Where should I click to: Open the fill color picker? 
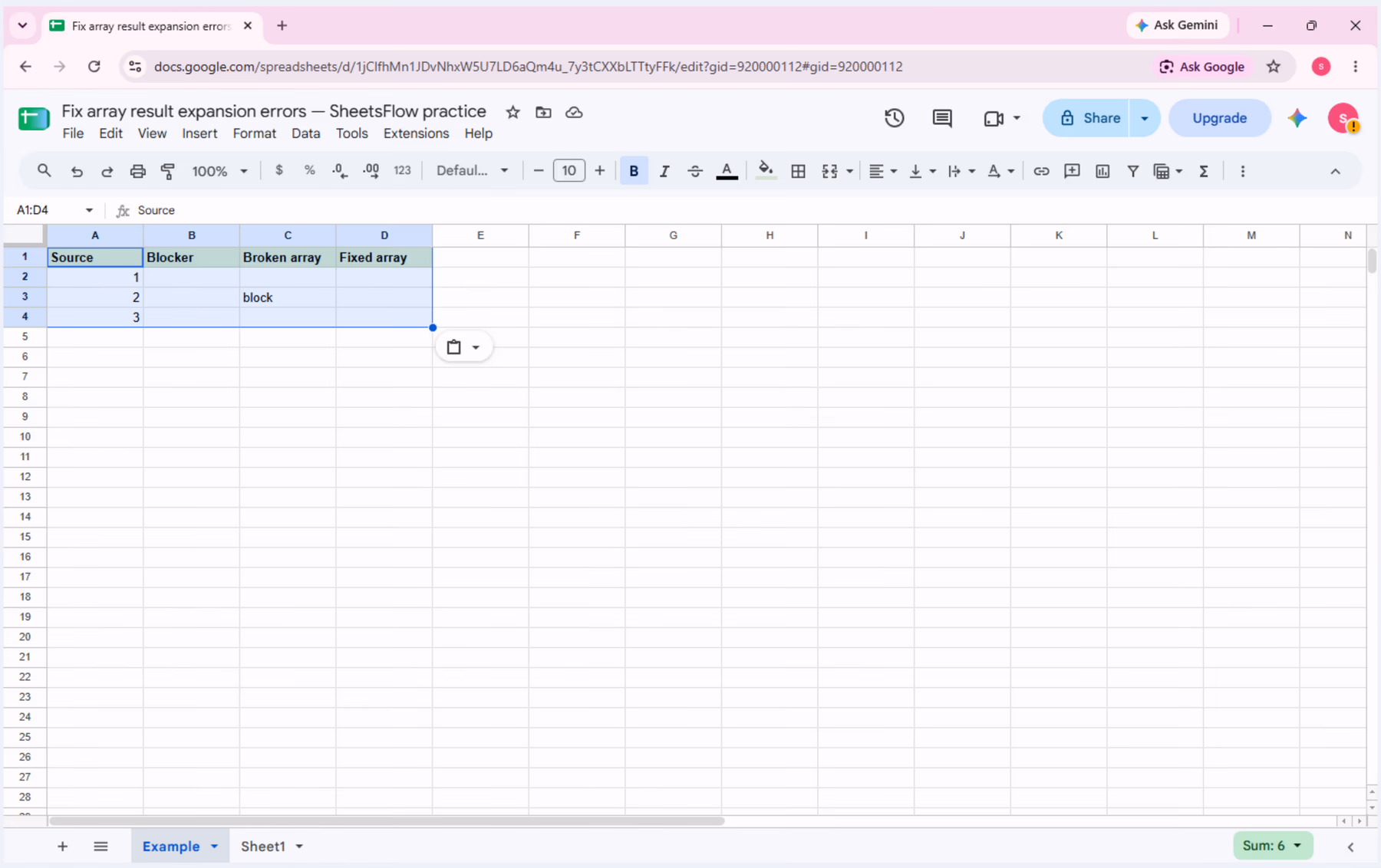(x=765, y=171)
